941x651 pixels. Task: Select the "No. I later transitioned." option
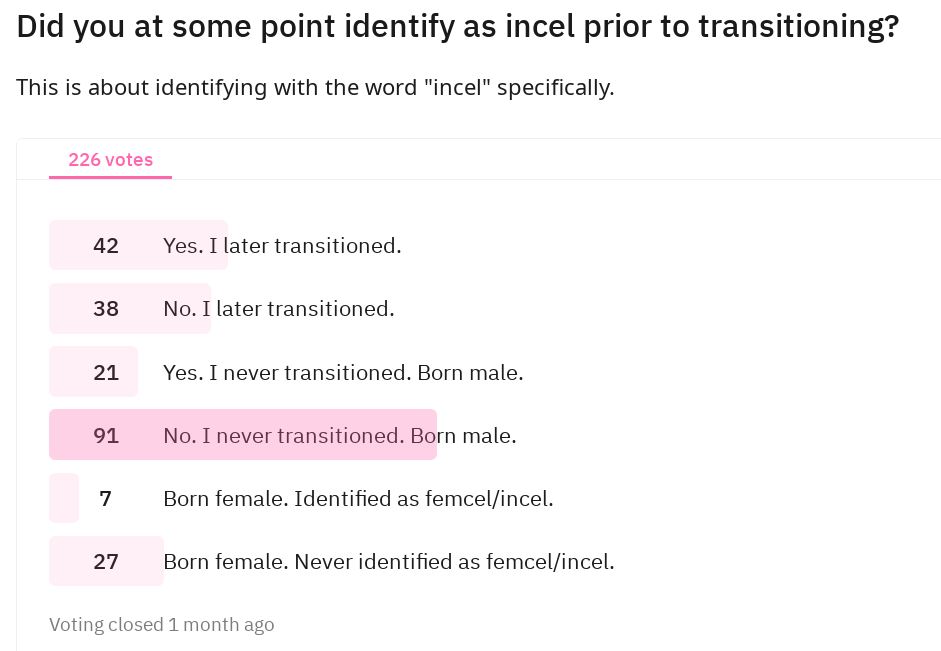278,308
